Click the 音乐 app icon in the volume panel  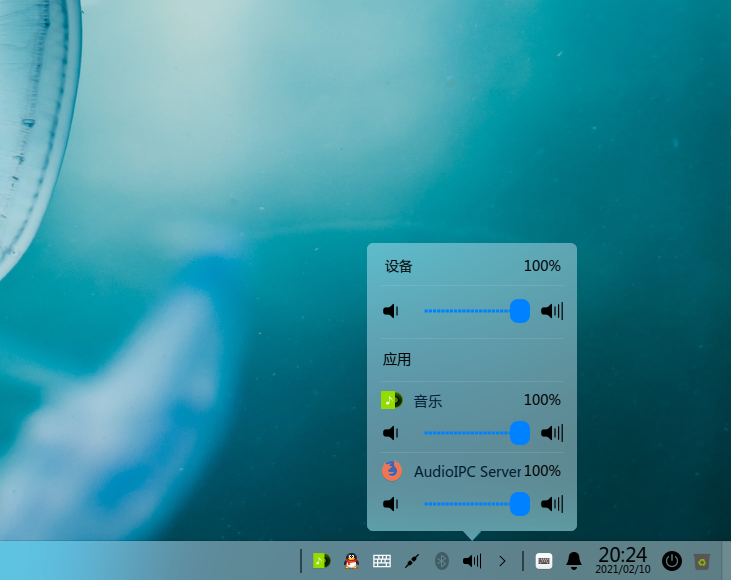(x=392, y=400)
